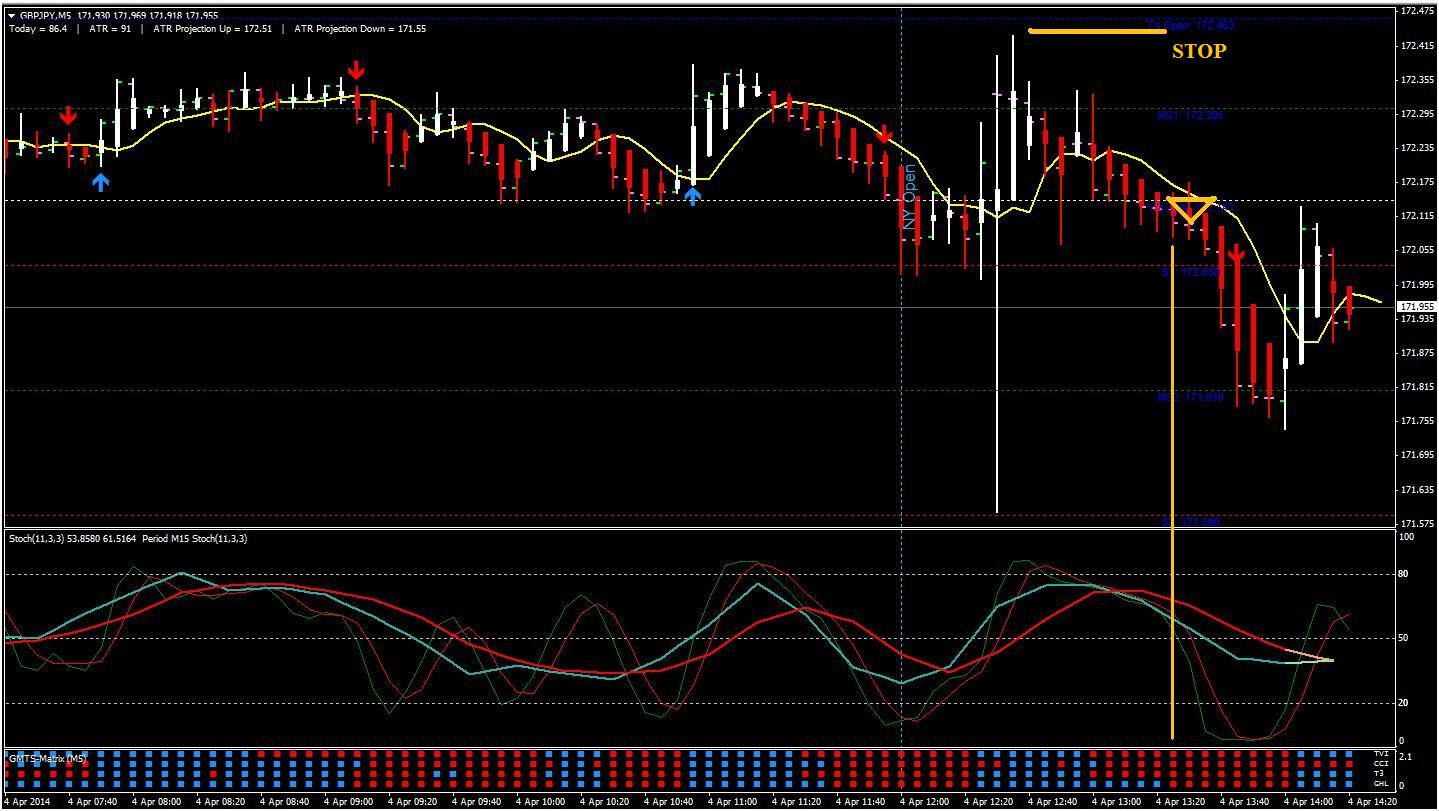Image resolution: width=1439 pixels, height=811 pixels.
Task: Select the orange vertical line in Stoch panel
Action: 1172,640
